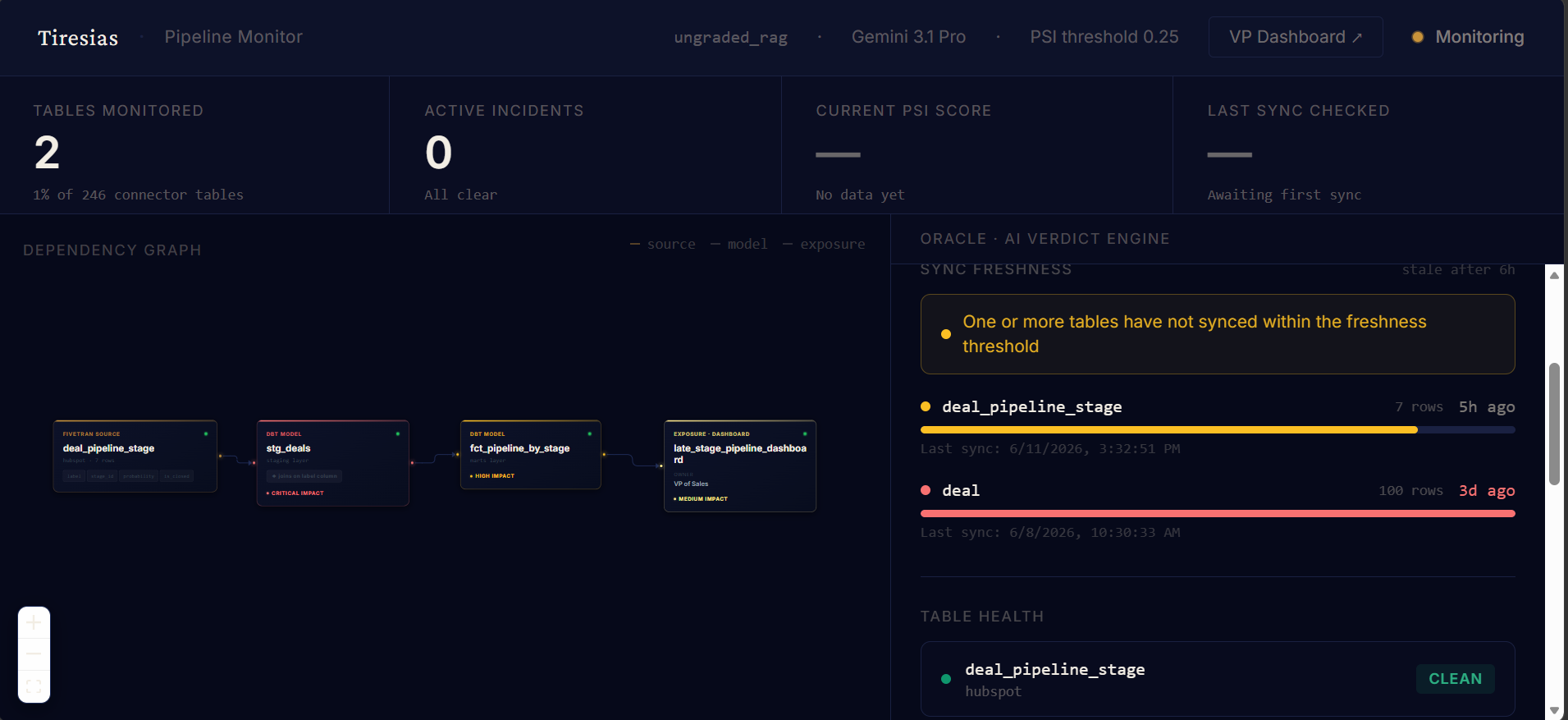Screen dimensions: 1568x720
Task: Click the oracle panel scrollbar thumb
Action: [x=1554, y=424]
